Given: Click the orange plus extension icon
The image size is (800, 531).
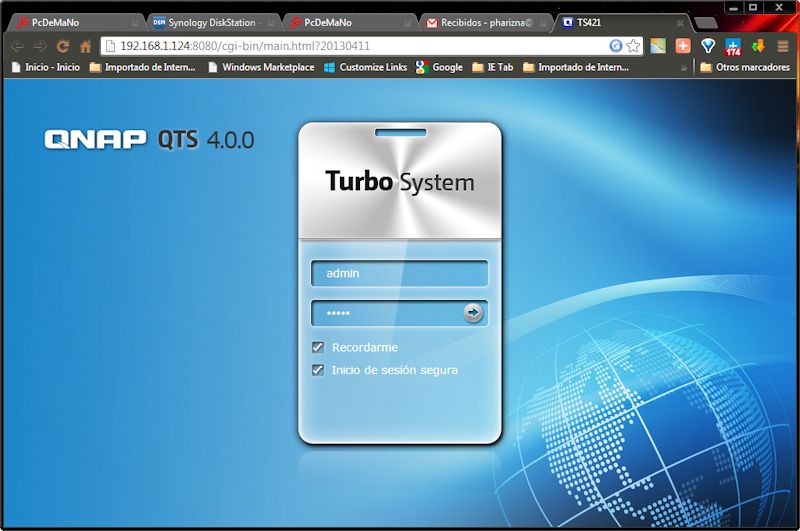Looking at the screenshot, I should tap(683, 46).
